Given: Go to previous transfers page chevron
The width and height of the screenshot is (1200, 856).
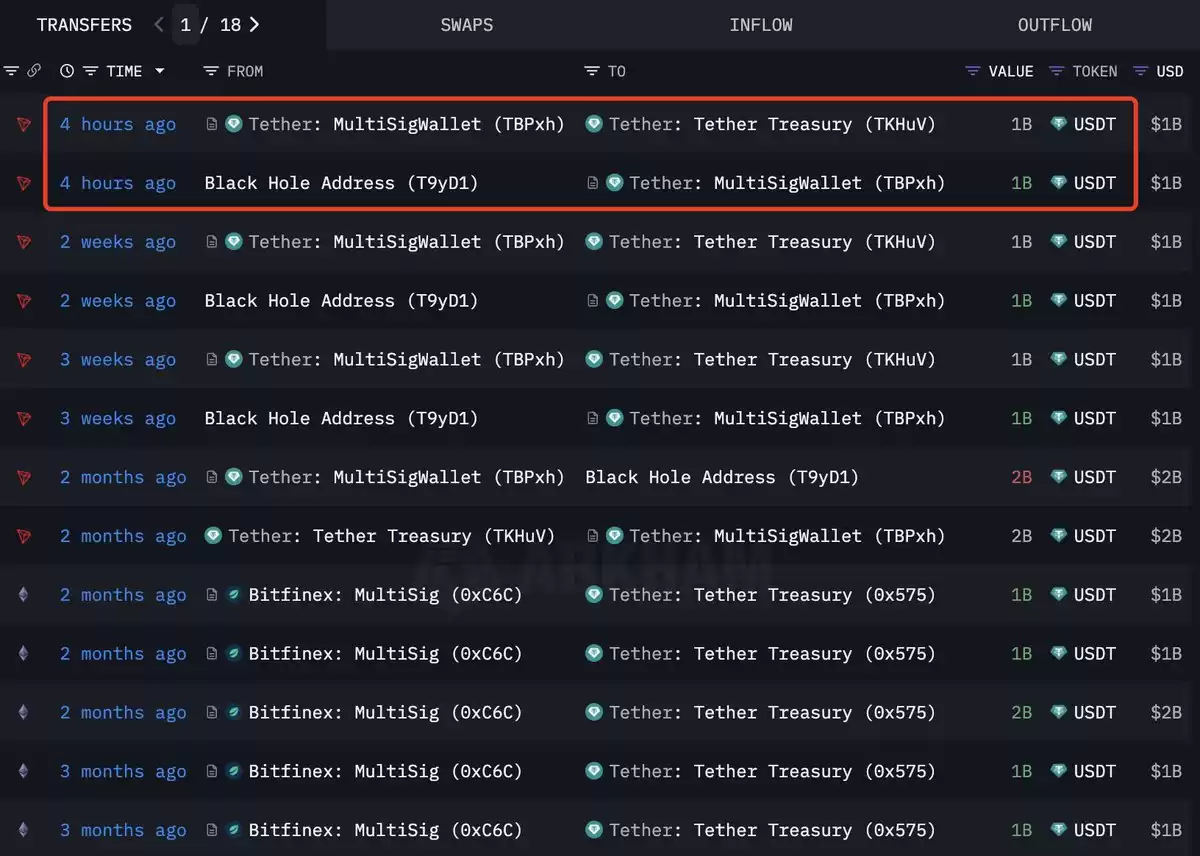Looking at the screenshot, I should point(159,24).
